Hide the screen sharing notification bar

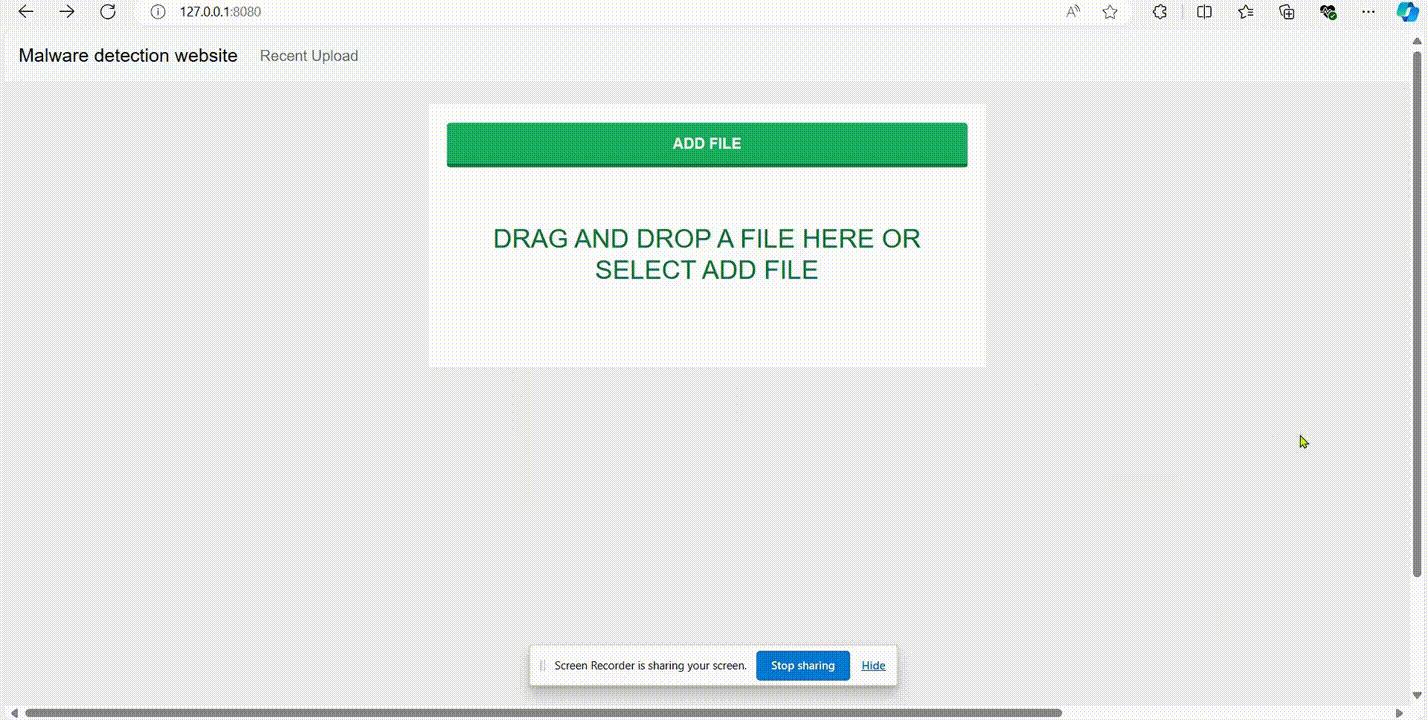pos(873,666)
